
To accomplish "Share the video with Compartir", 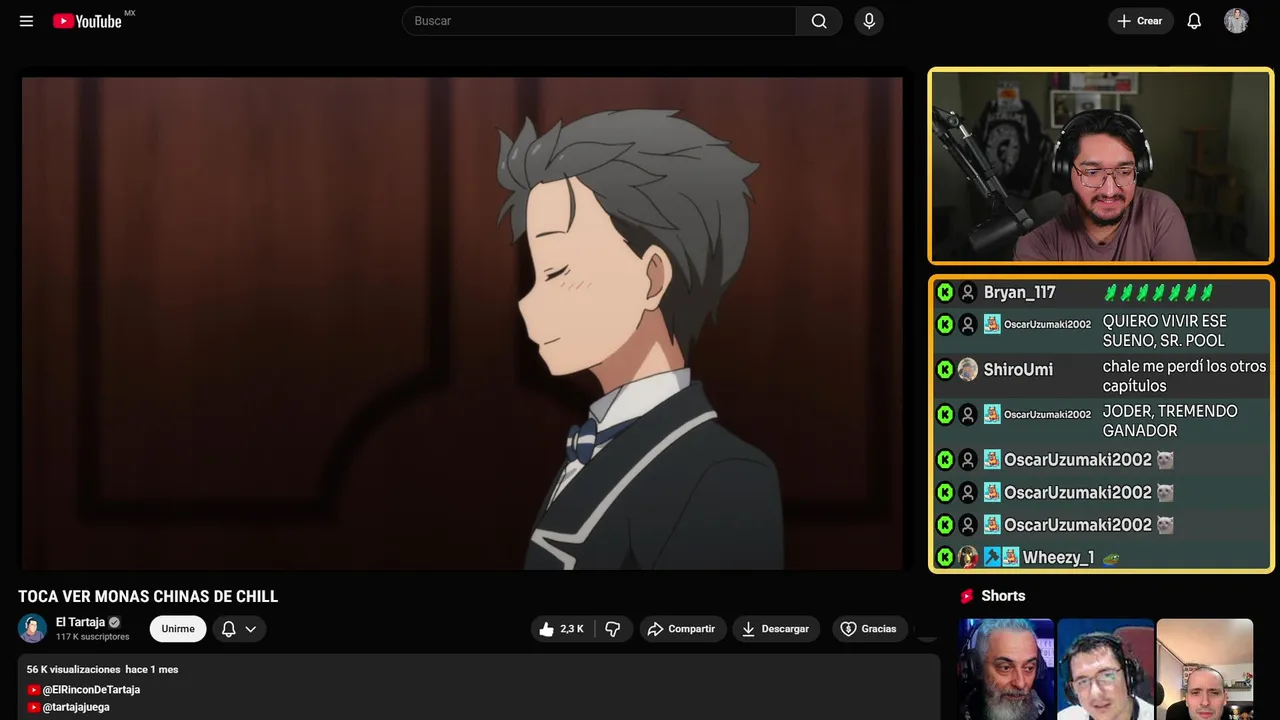I will [682, 629].
